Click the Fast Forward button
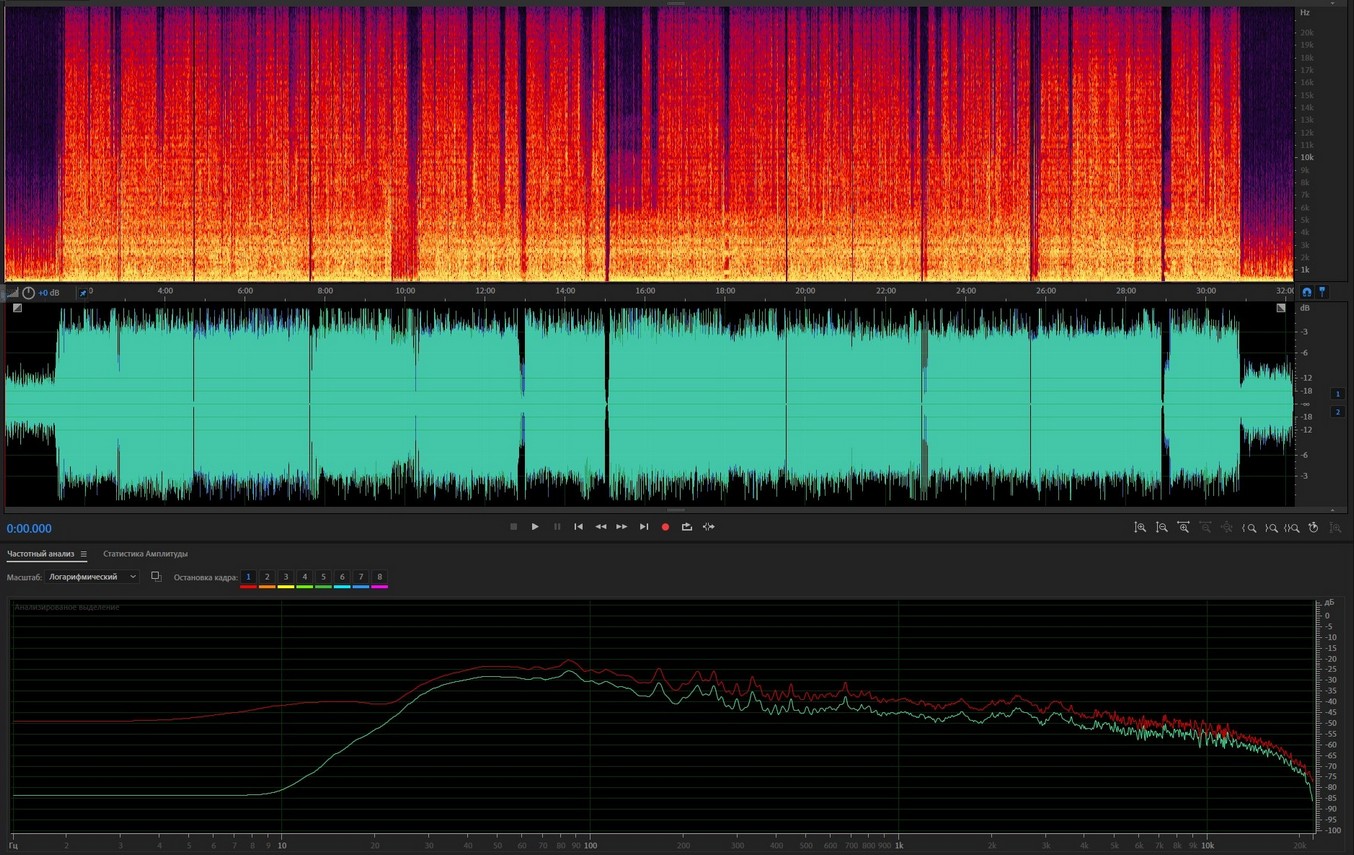 coord(622,527)
